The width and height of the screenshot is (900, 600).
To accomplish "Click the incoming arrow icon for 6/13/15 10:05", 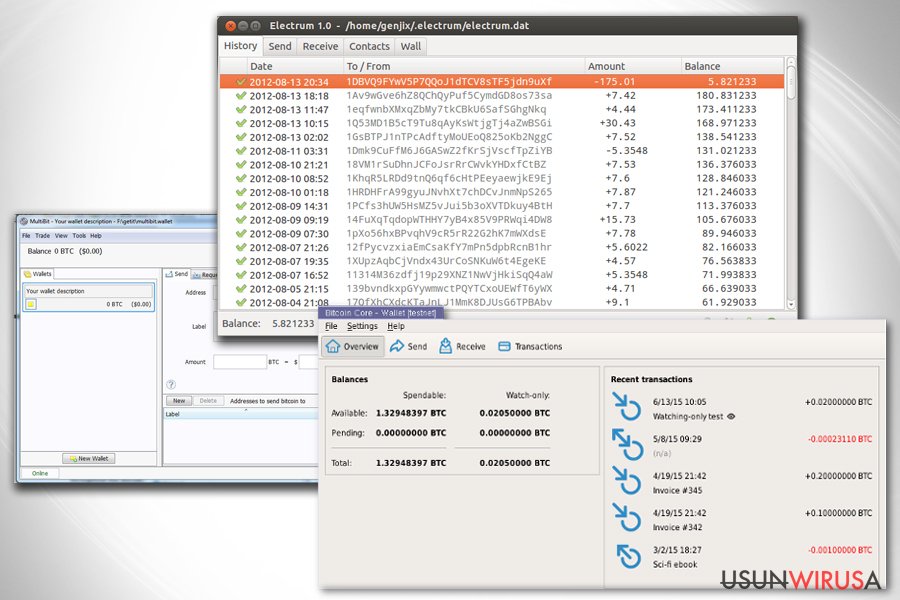I will (x=626, y=407).
